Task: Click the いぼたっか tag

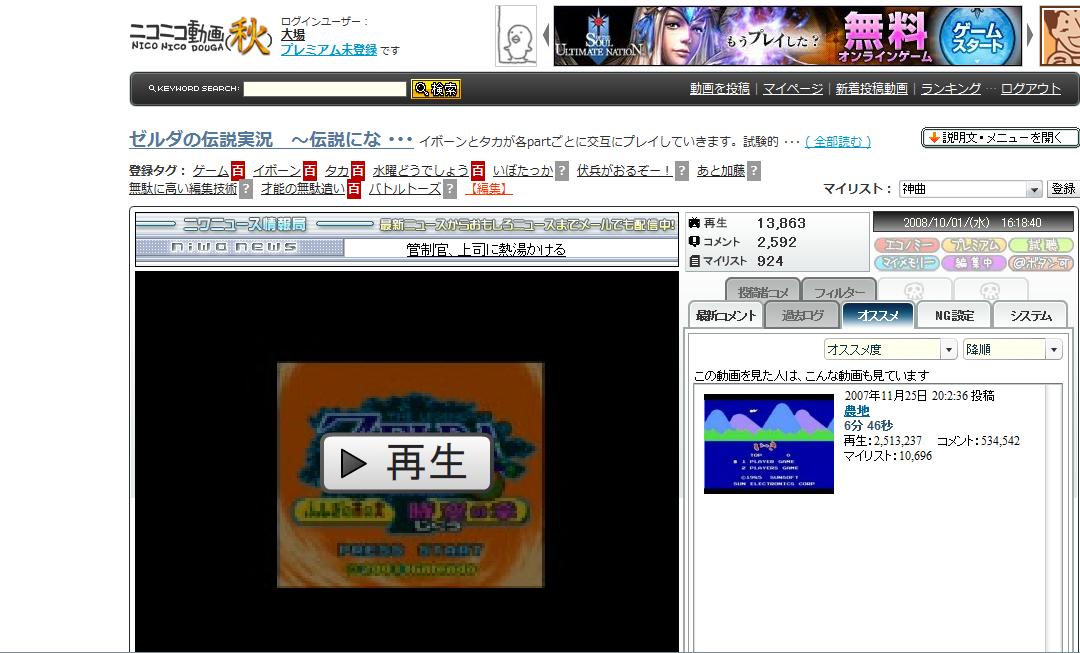Action: point(523,171)
